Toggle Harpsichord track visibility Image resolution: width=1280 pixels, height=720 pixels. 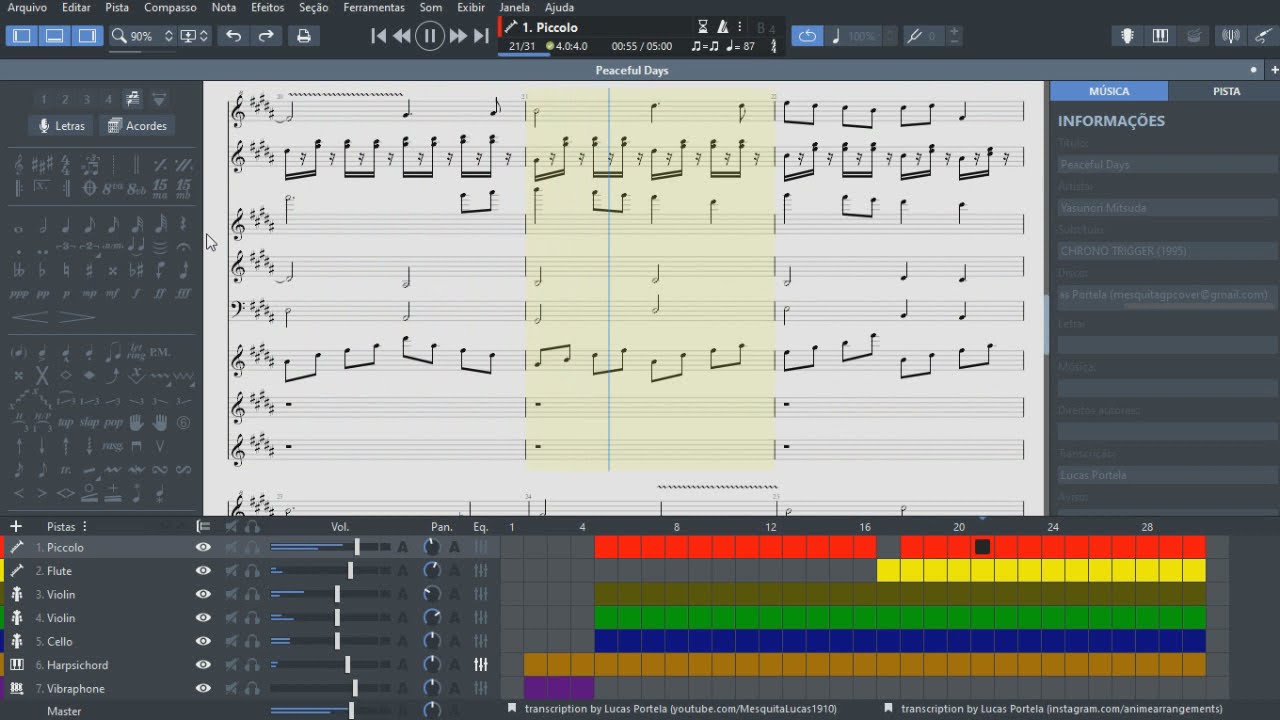tap(203, 665)
